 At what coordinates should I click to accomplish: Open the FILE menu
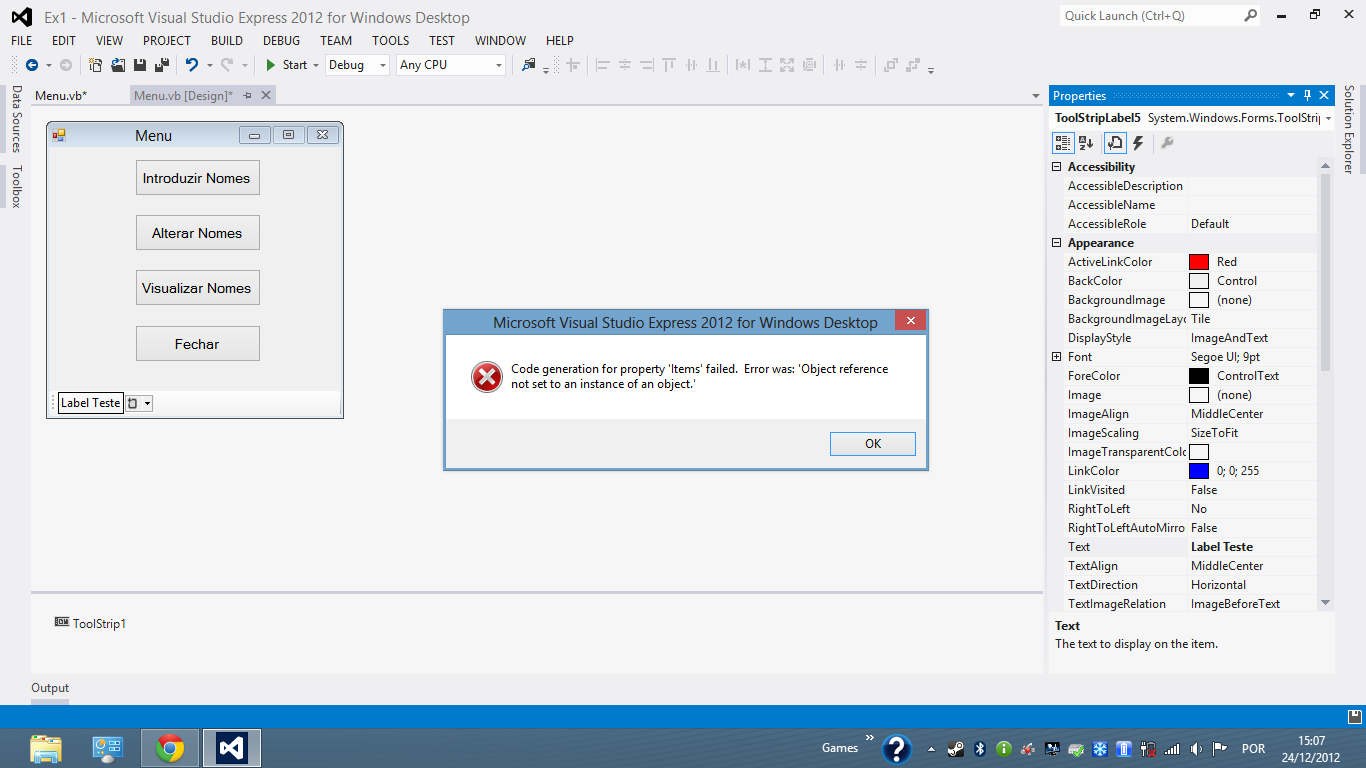22,41
